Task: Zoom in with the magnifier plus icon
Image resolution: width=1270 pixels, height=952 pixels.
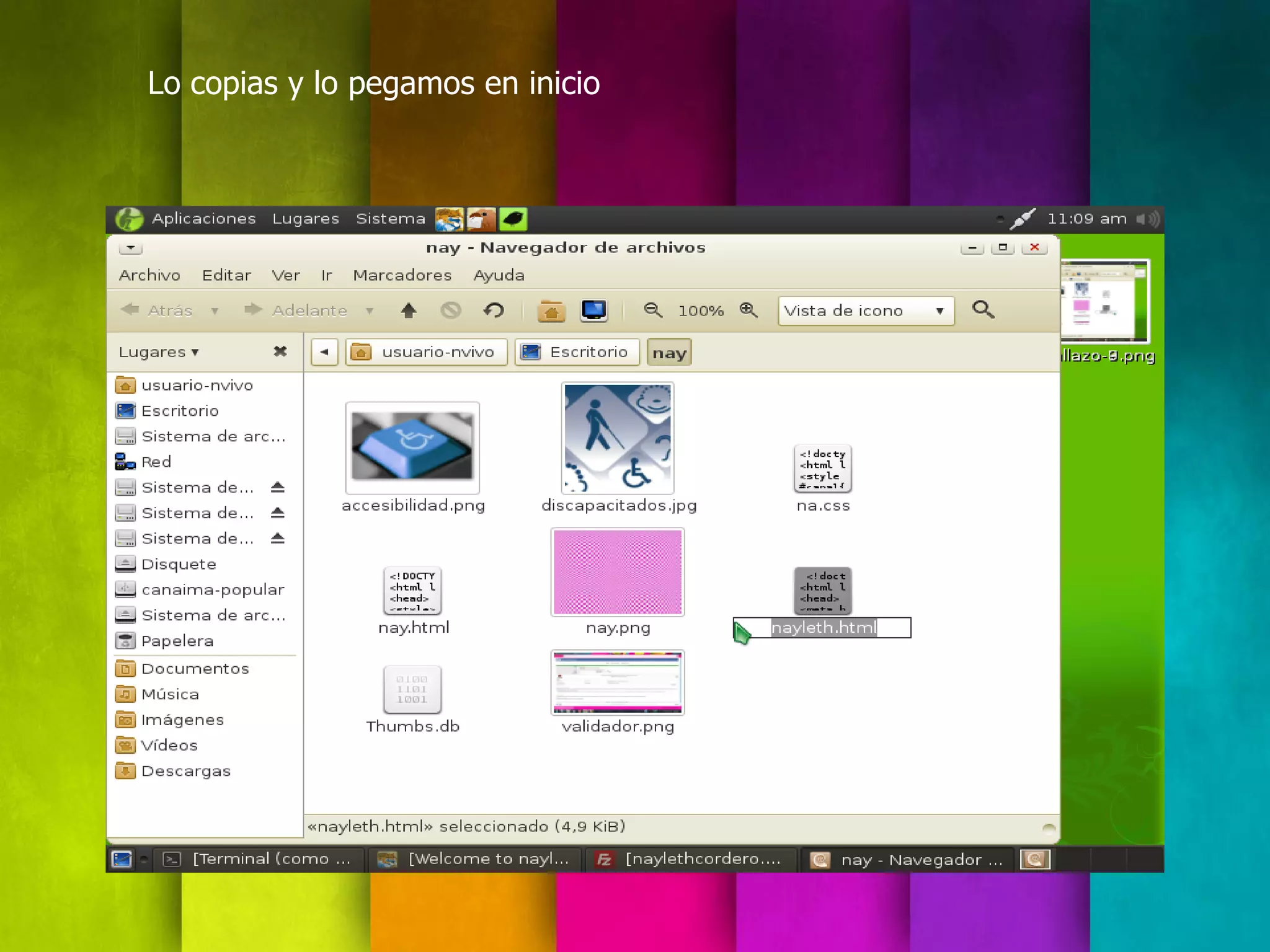Action: coord(748,310)
